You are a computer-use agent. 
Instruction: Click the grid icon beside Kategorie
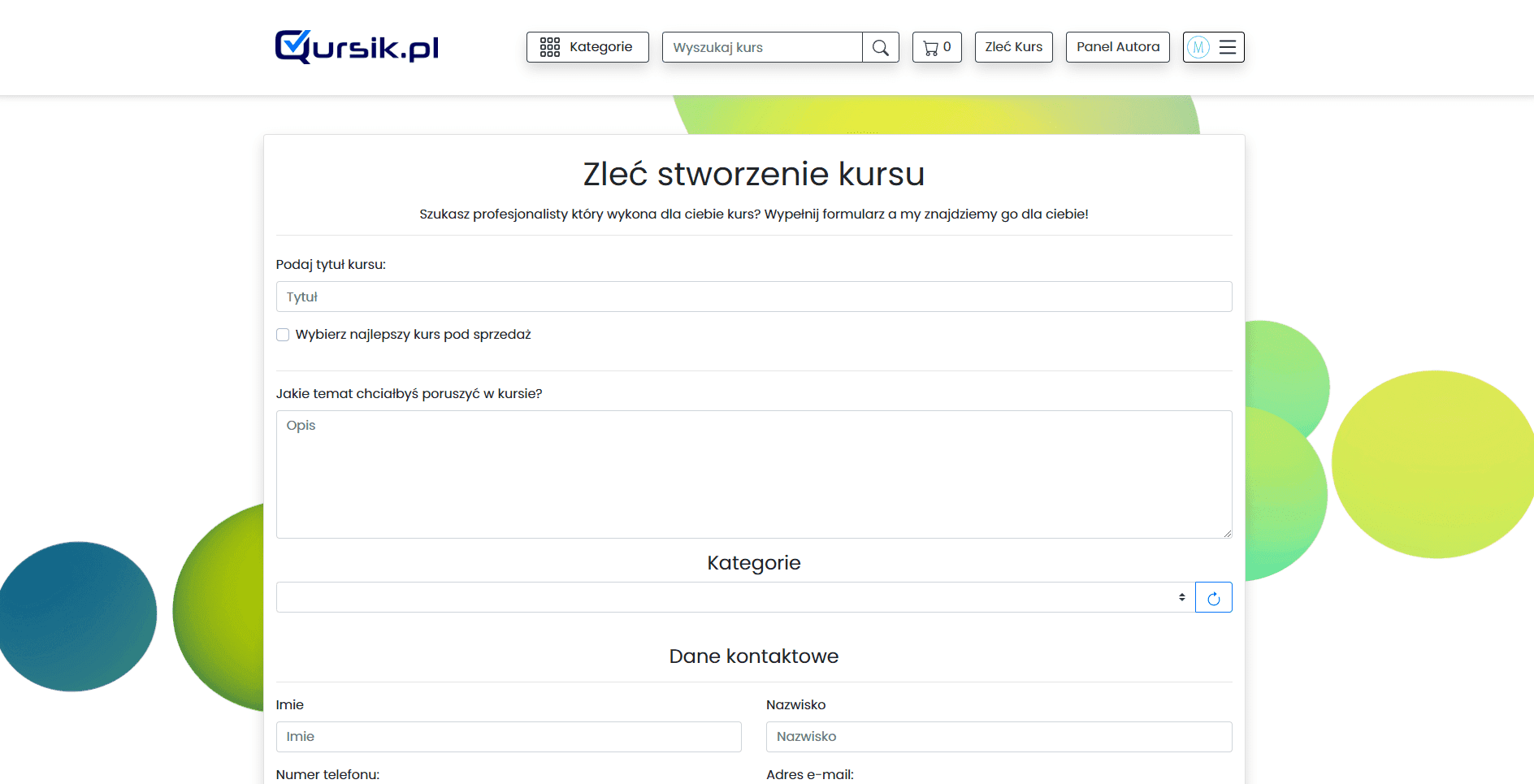(550, 47)
